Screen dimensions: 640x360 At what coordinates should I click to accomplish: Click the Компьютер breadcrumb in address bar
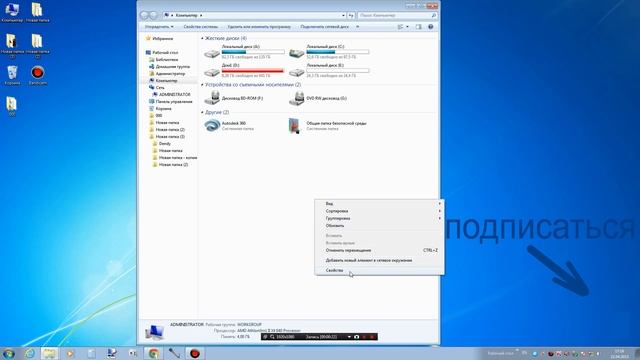tap(186, 15)
